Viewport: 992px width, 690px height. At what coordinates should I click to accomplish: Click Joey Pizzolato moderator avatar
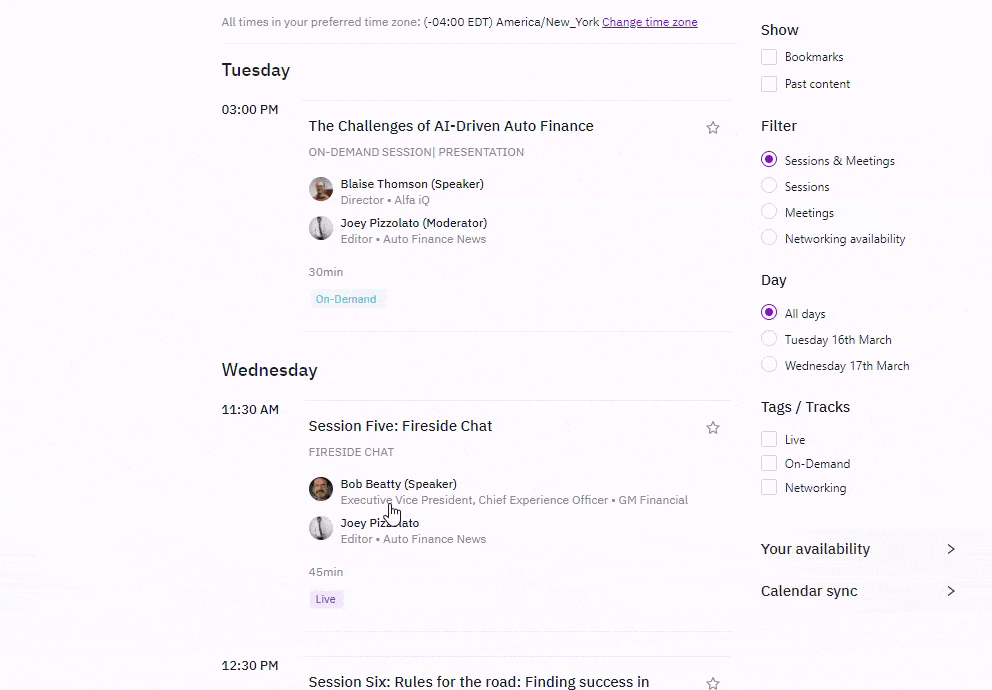point(321,228)
